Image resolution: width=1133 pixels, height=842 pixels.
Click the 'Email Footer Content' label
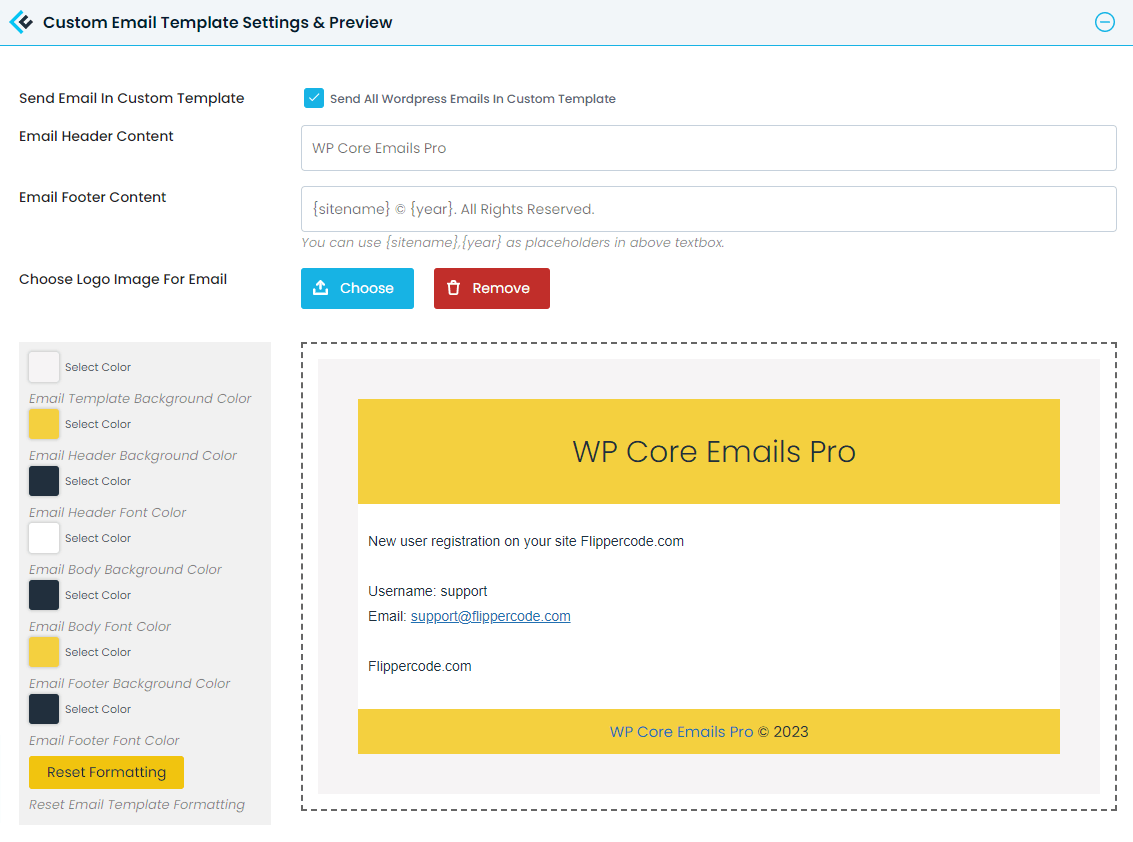(92, 197)
